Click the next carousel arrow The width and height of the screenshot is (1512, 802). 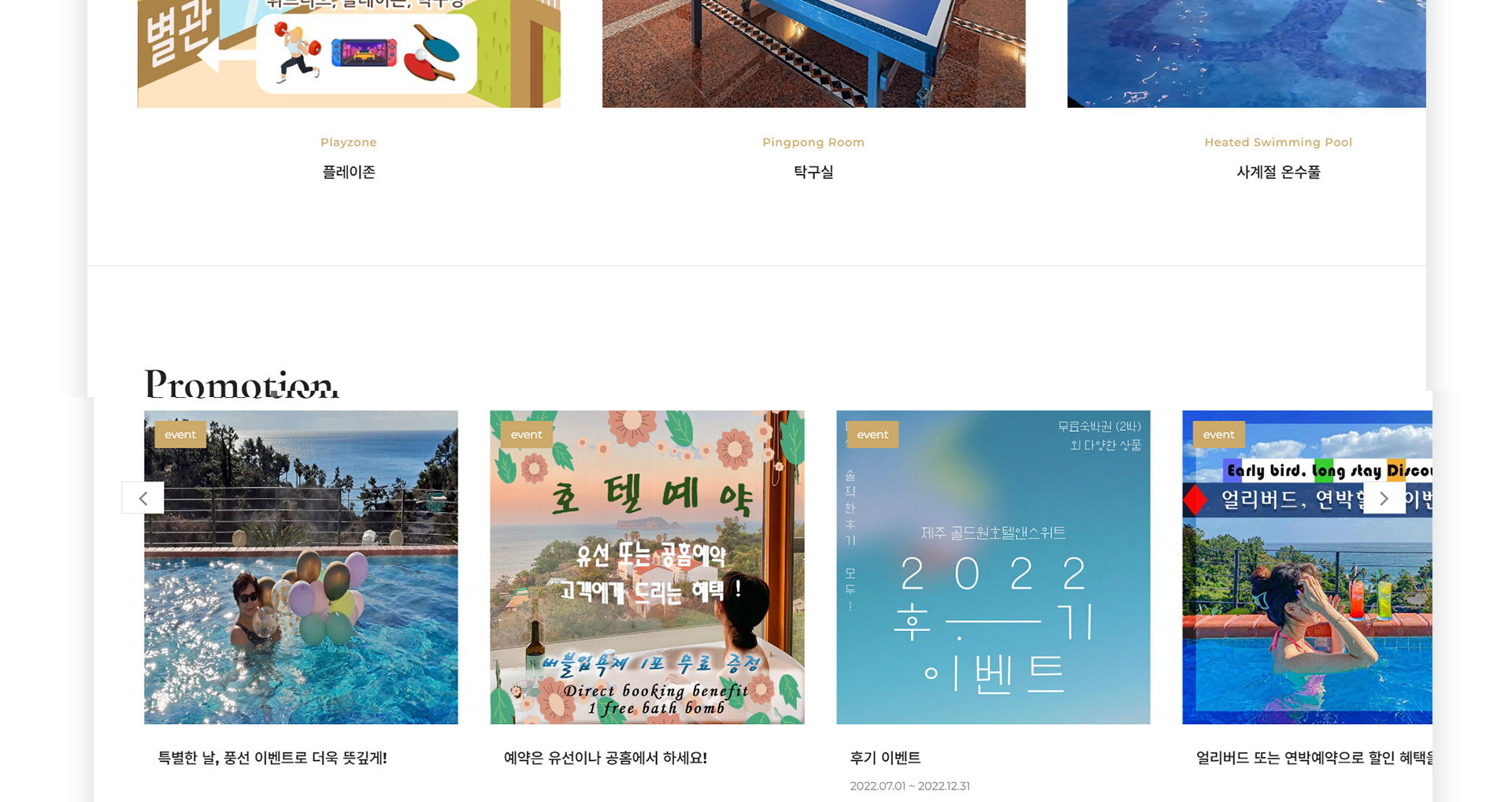1384,498
